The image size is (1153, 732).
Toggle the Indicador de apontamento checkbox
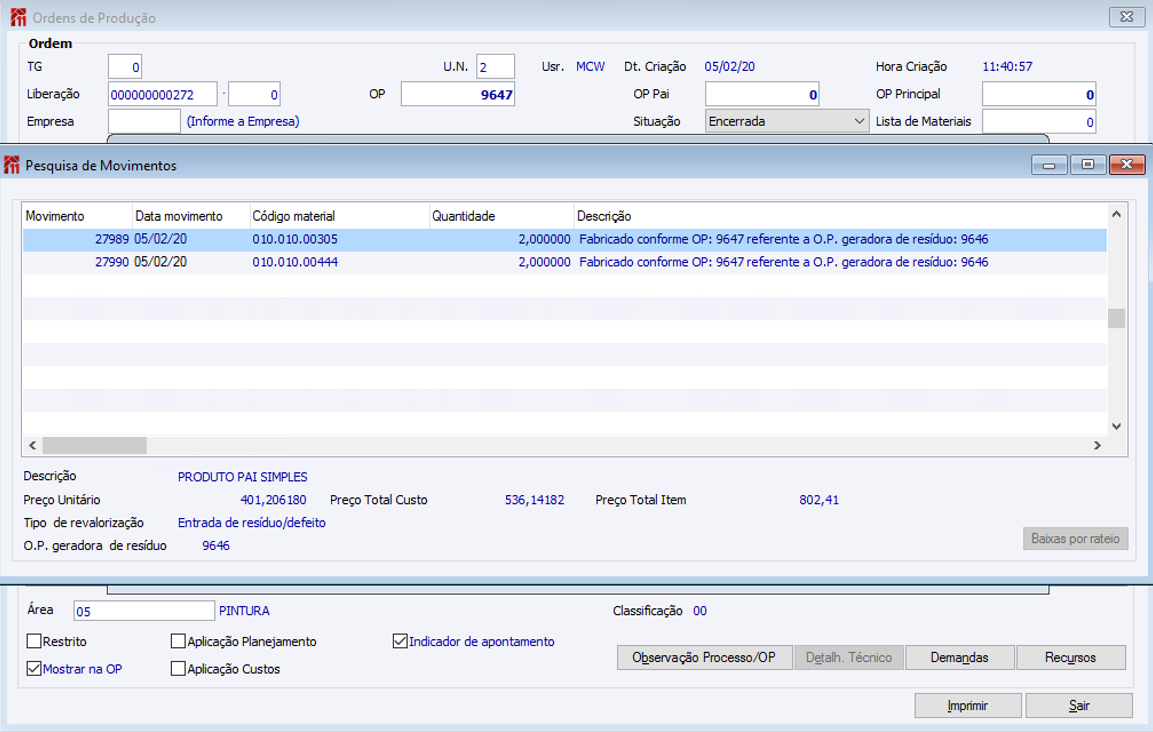400,642
